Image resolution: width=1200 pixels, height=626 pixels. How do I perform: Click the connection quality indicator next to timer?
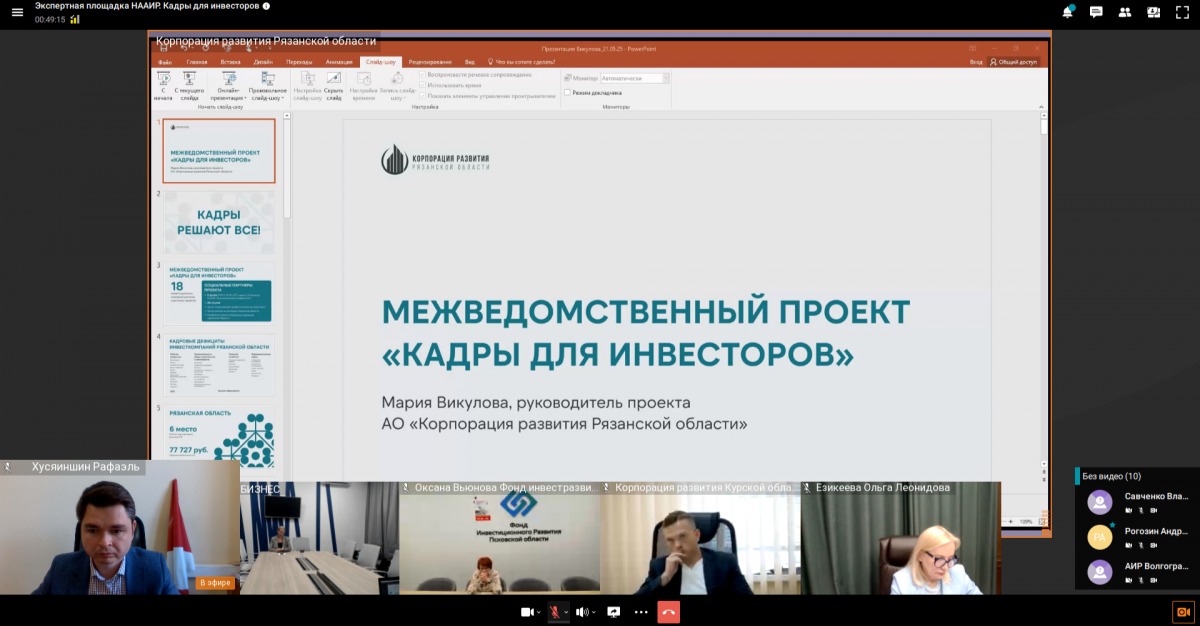point(75,19)
